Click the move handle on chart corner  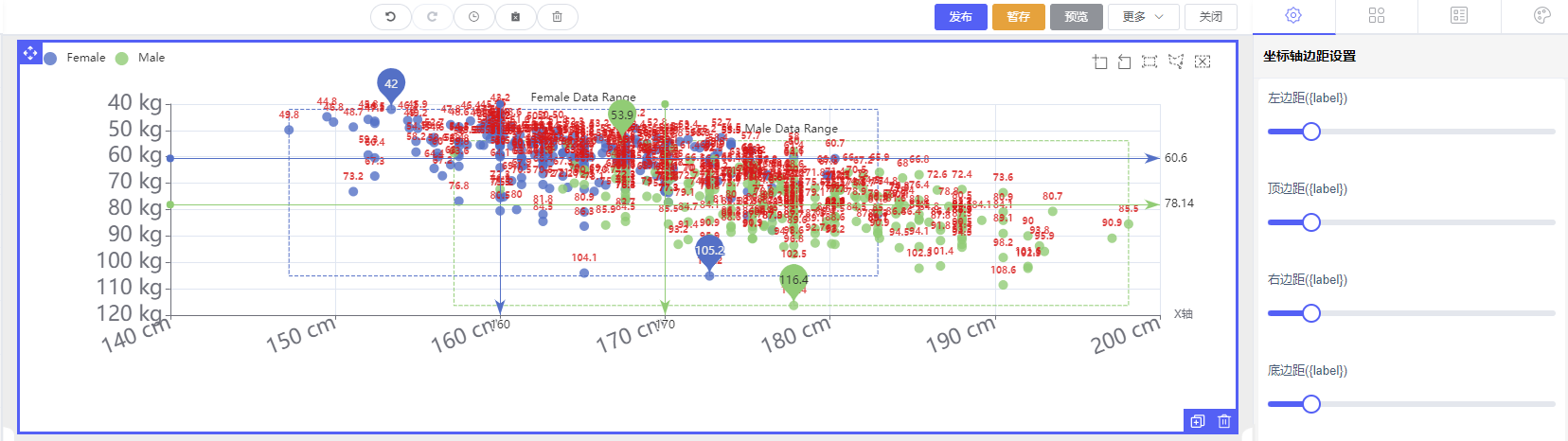coord(30,53)
